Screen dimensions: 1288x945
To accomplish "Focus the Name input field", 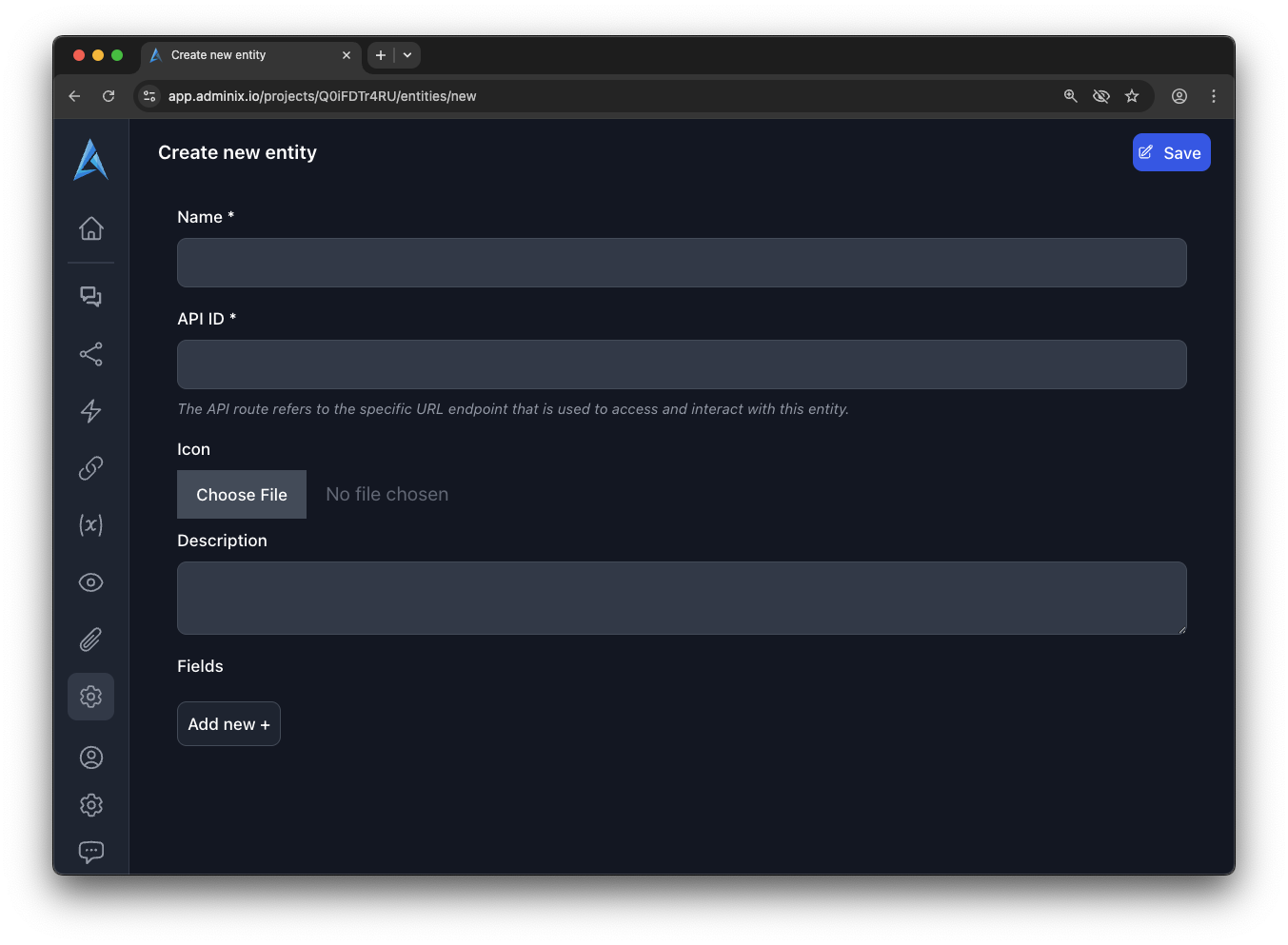I will click(682, 263).
